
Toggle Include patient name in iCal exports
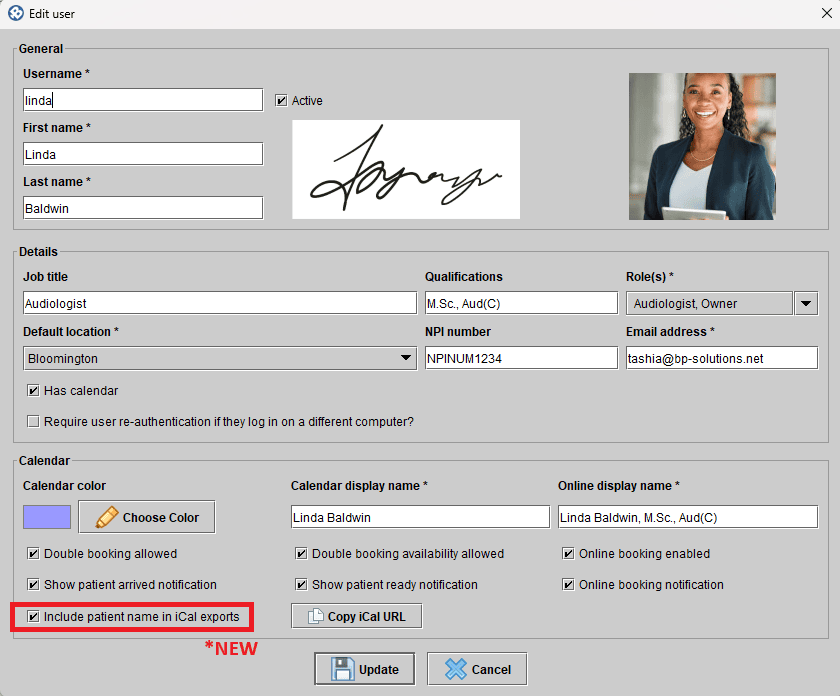pos(34,616)
